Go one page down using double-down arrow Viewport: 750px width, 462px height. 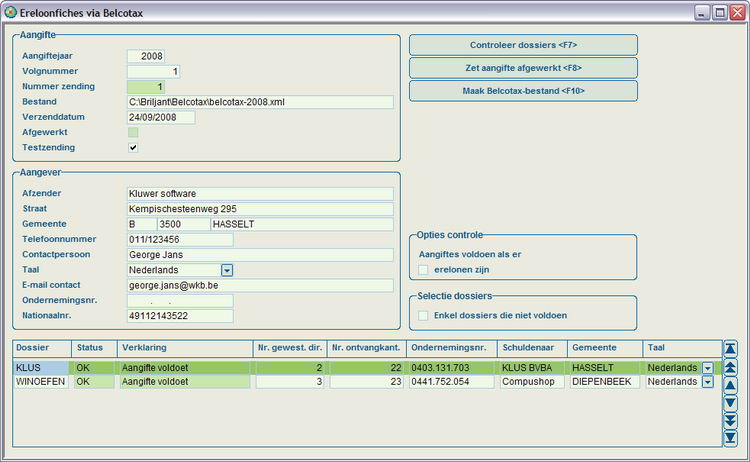(x=730, y=420)
